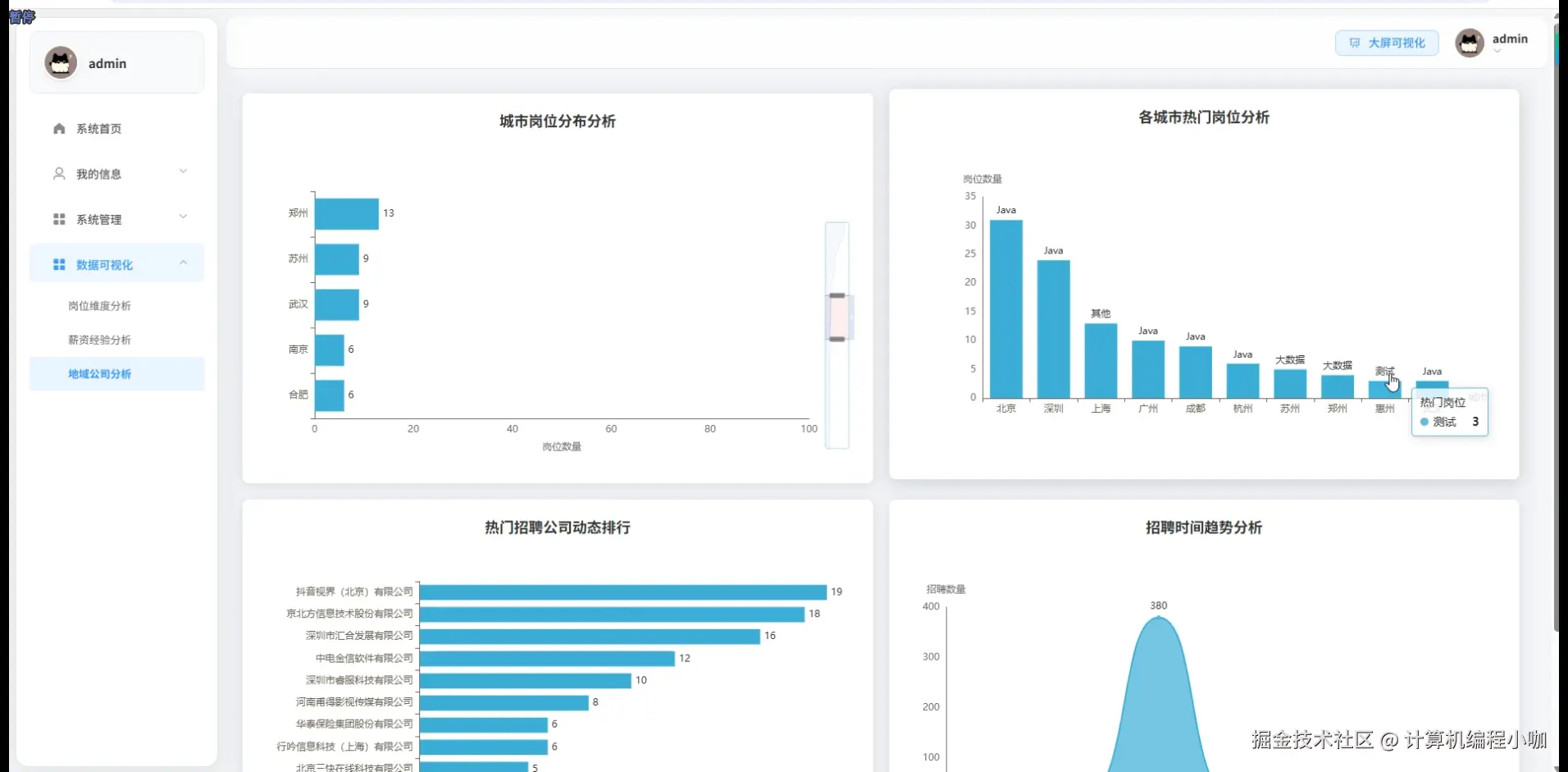Click the 招聘时间趋势分析 chart title
Viewport: 1568px width, 772px height.
pos(1204,528)
